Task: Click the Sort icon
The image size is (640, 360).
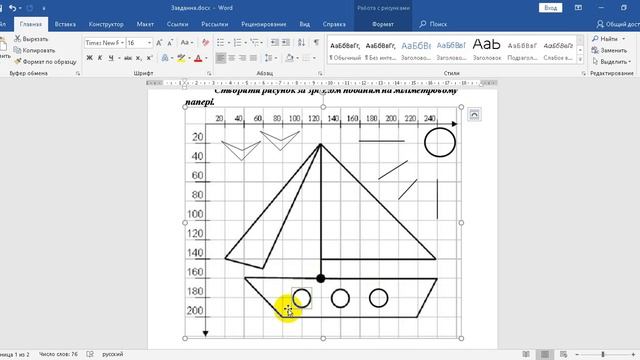Action: click(x=301, y=42)
